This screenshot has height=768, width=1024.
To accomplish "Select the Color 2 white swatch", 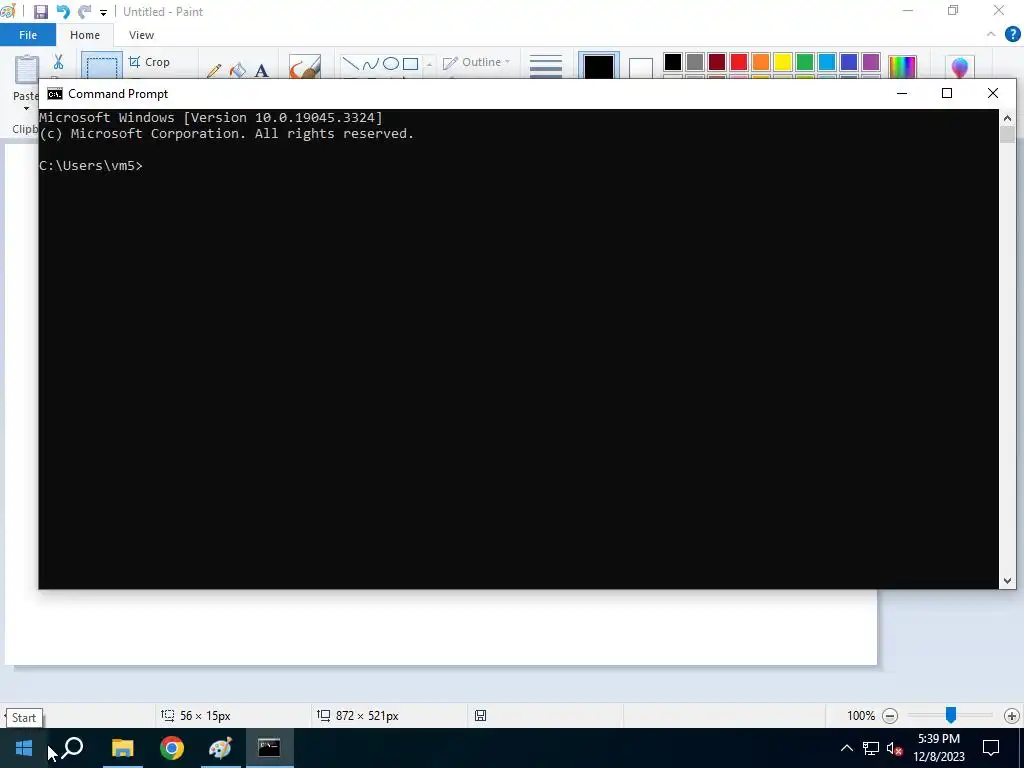I will point(641,68).
